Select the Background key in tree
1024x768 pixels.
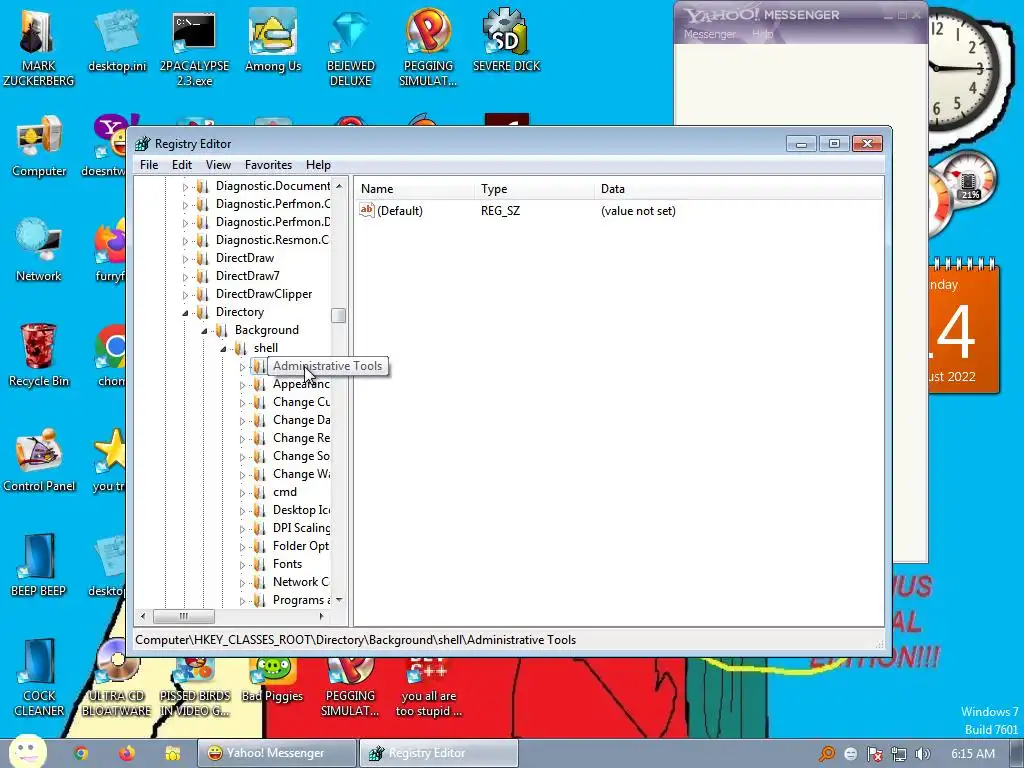[266, 330]
